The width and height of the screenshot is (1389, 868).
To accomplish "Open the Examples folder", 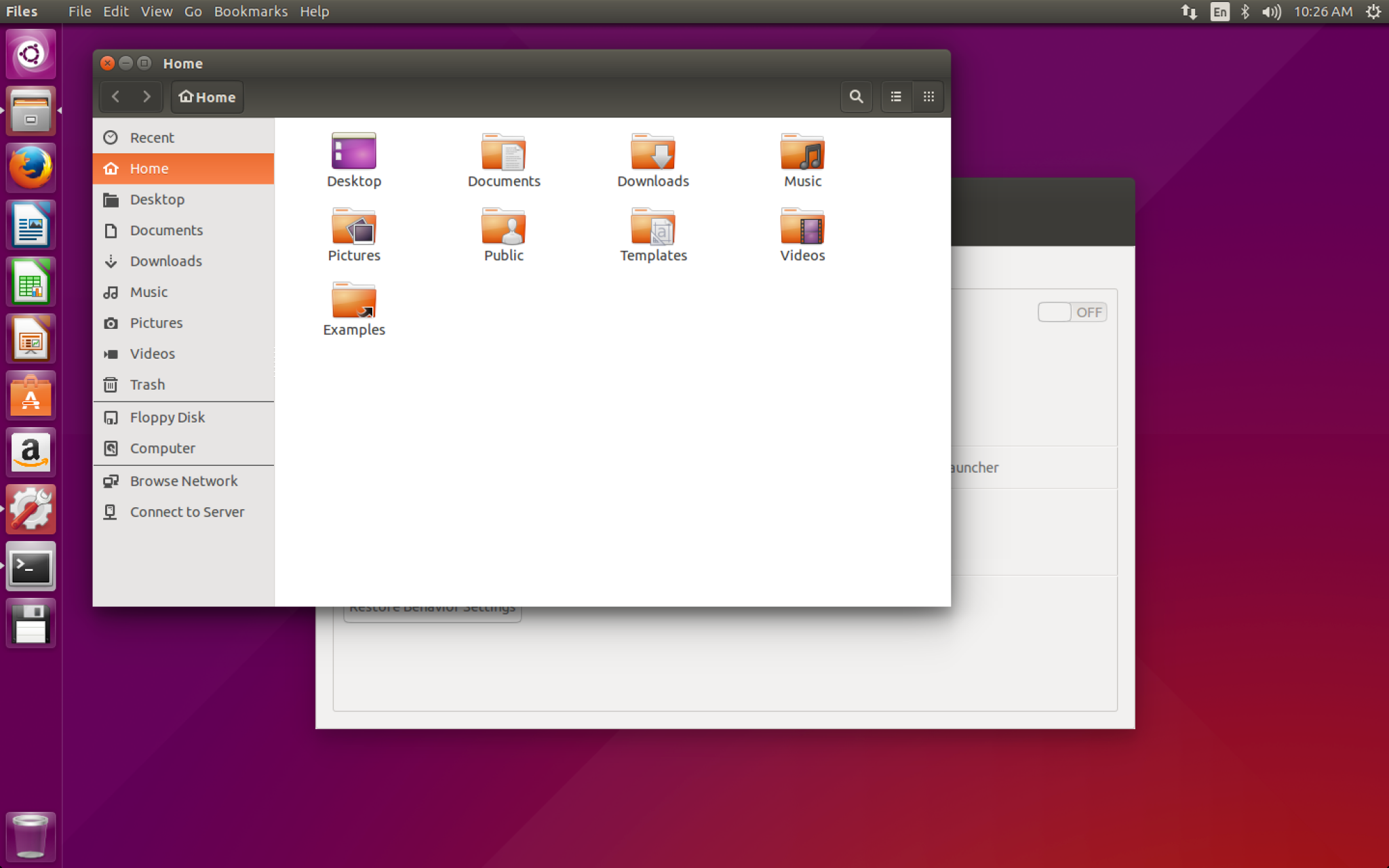I will point(353,309).
